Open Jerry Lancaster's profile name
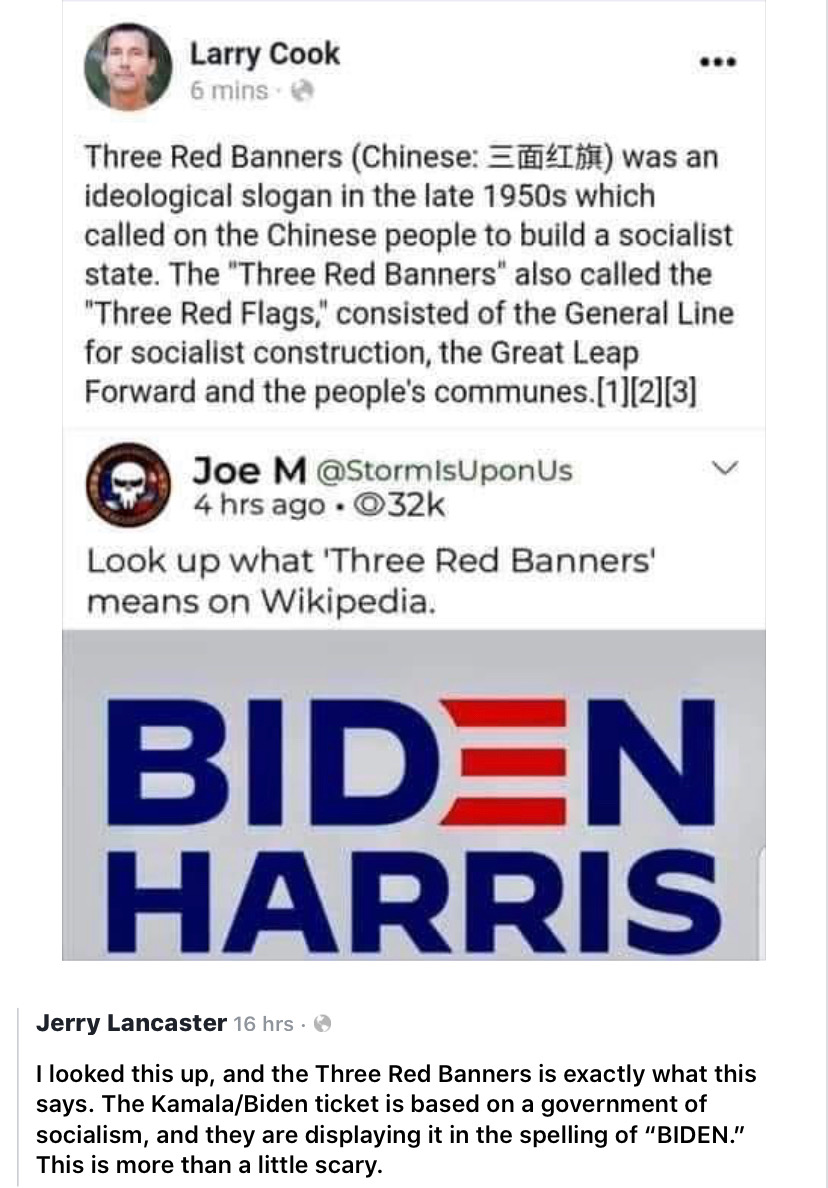 point(131,1023)
